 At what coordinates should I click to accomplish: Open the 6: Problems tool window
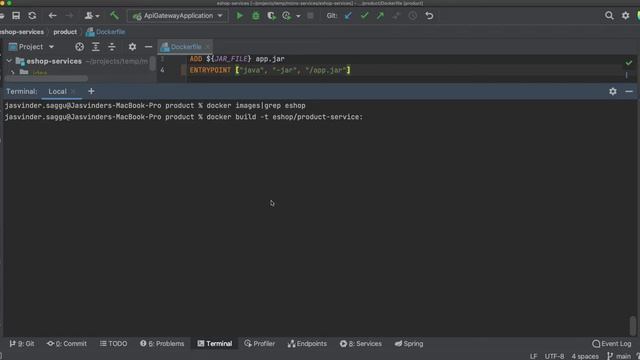pyautogui.click(x=162, y=344)
